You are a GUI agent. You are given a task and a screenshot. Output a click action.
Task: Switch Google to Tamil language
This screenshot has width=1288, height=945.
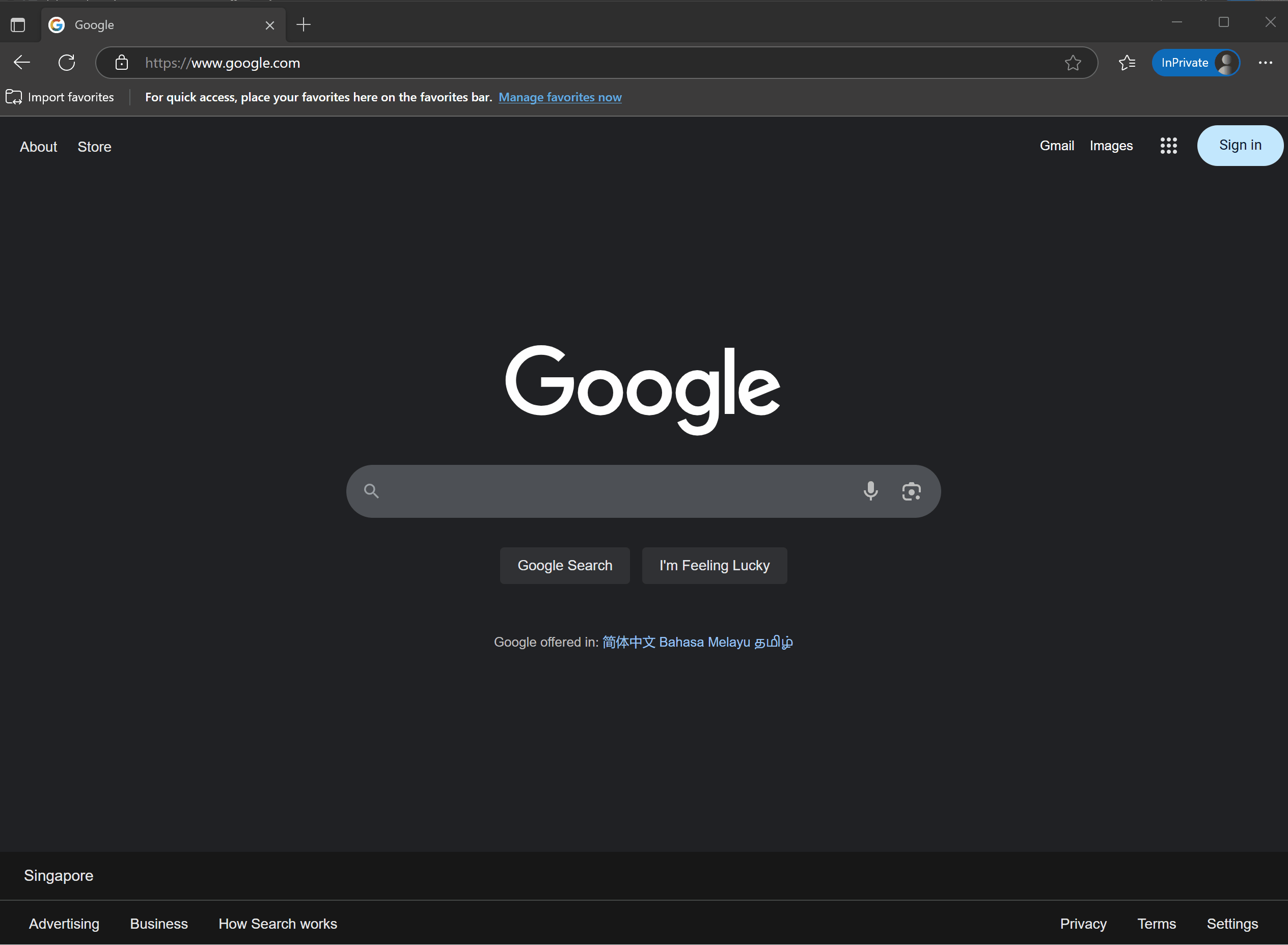[773, 642]
